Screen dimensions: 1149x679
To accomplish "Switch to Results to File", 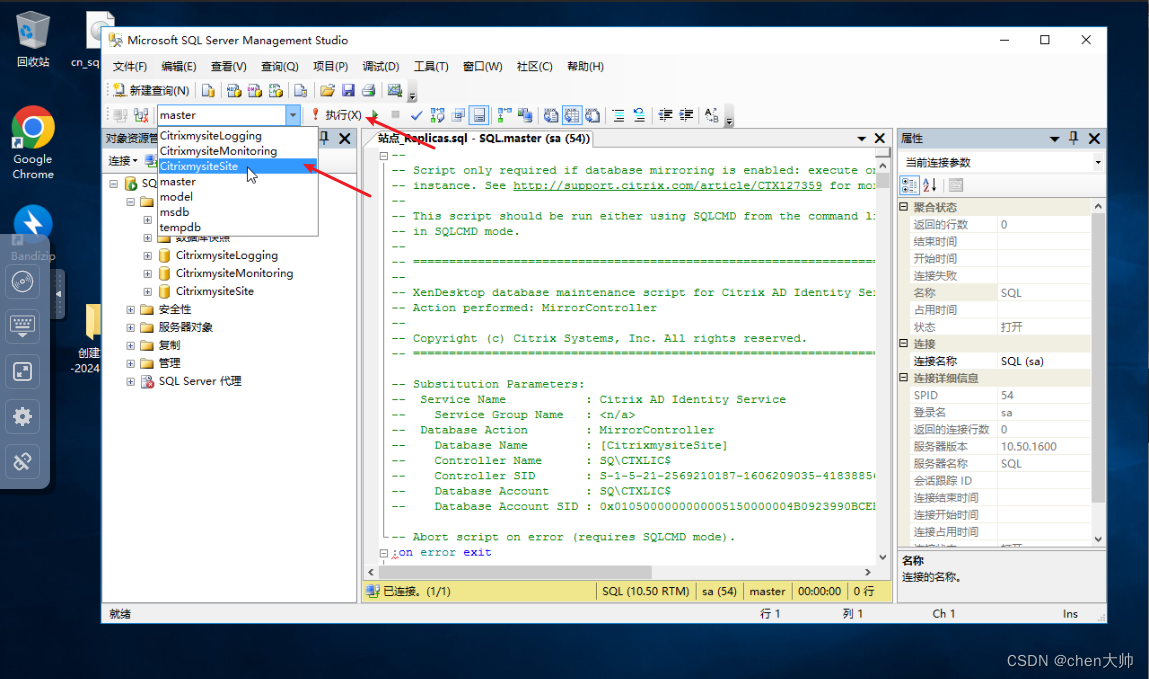I will coord(592,115).
